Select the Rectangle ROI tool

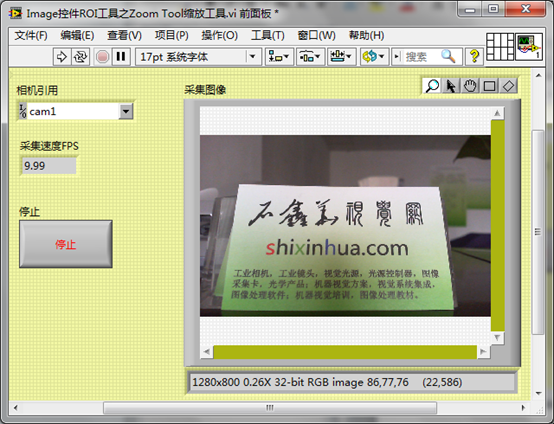pos(489,86)
